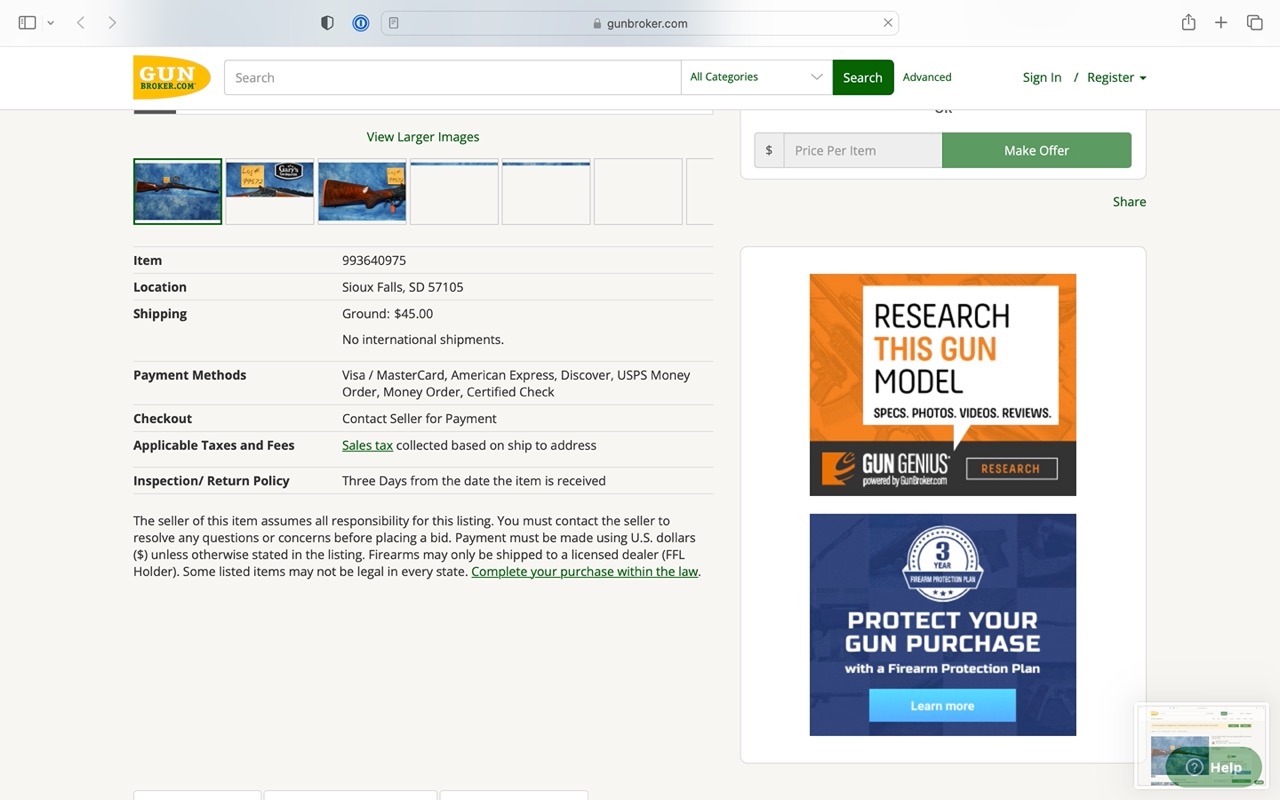
Task: Show the tab overview
Action: coord(1254,22)
